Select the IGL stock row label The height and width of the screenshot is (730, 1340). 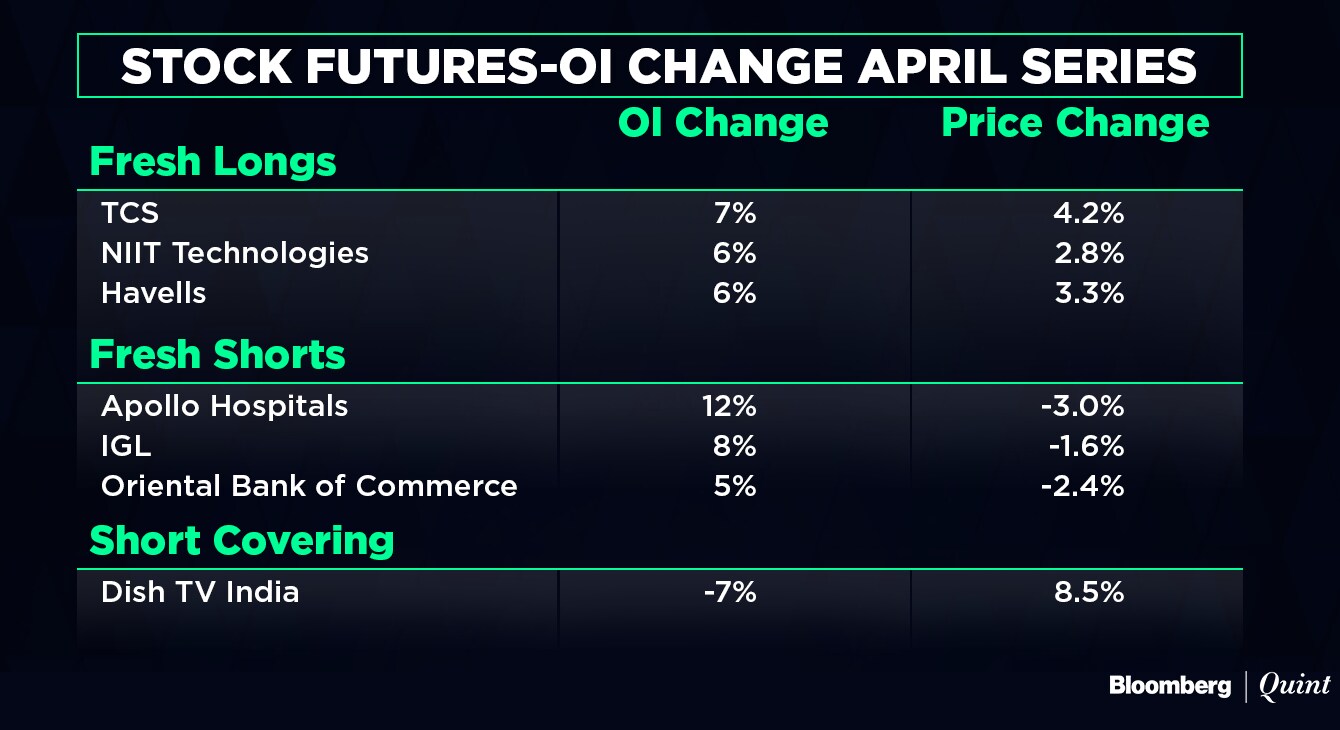(127, 446)
